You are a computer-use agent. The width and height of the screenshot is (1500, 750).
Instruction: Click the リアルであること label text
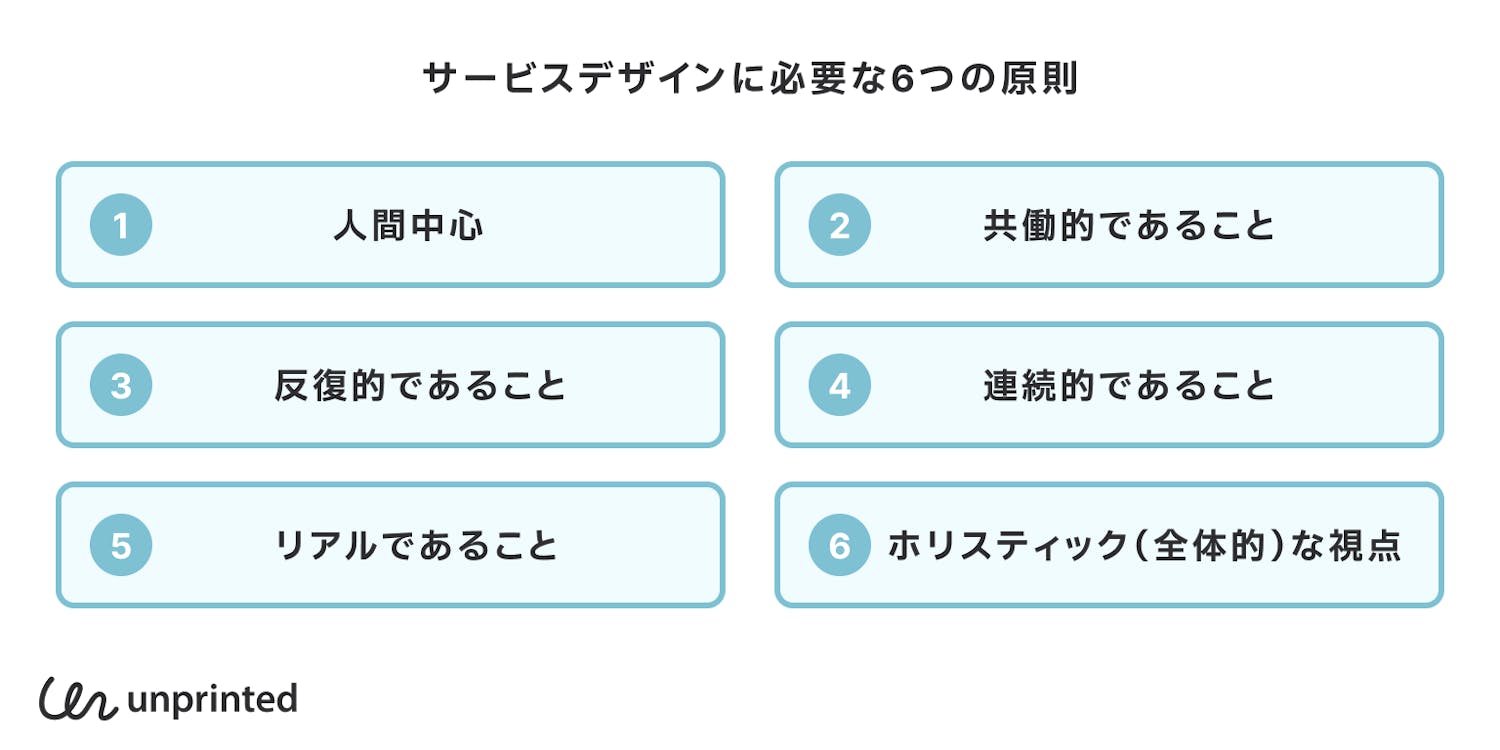point(416,547)
